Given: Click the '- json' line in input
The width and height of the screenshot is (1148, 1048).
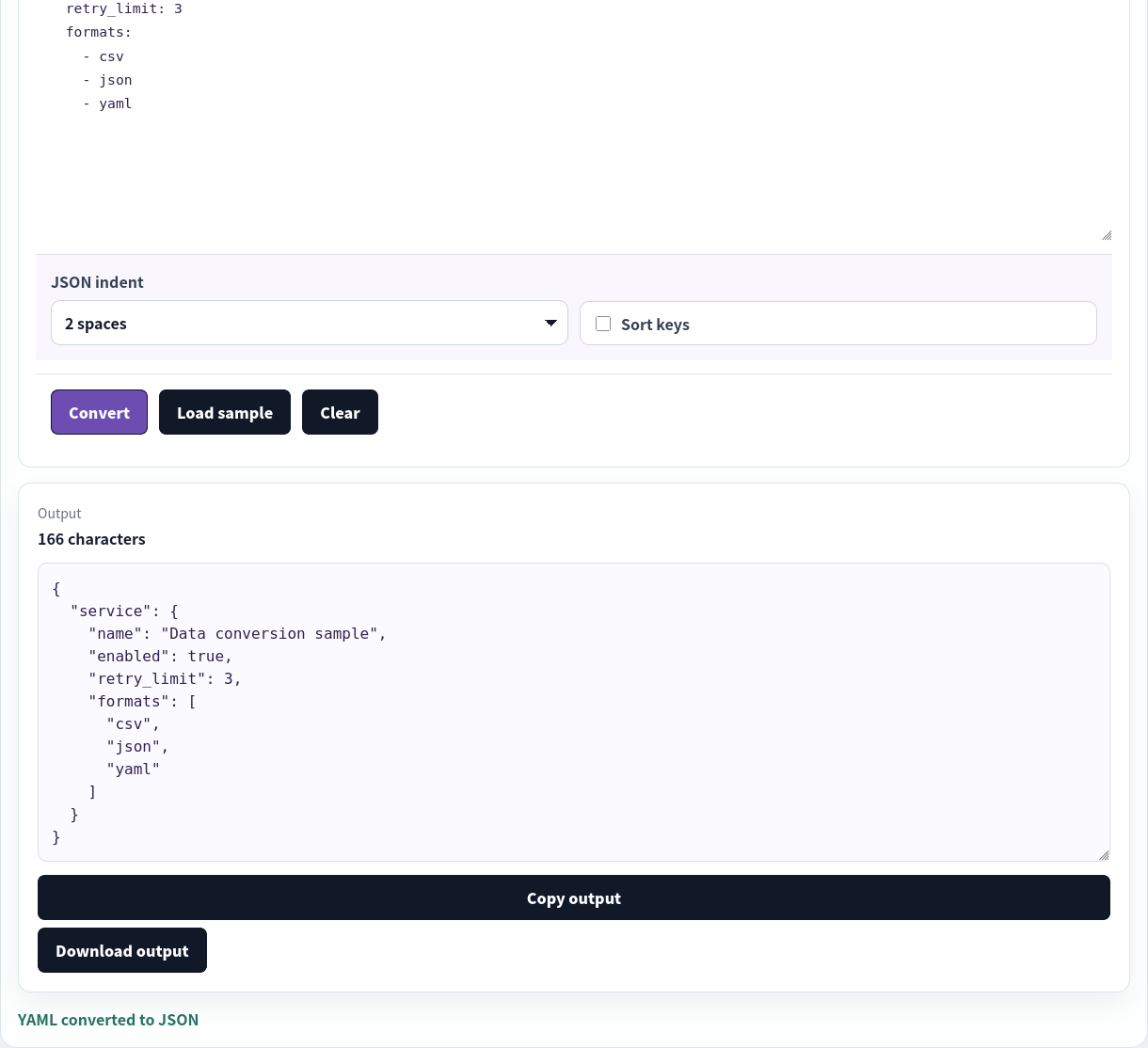Looking at the screenshot, I should (107, 80).
